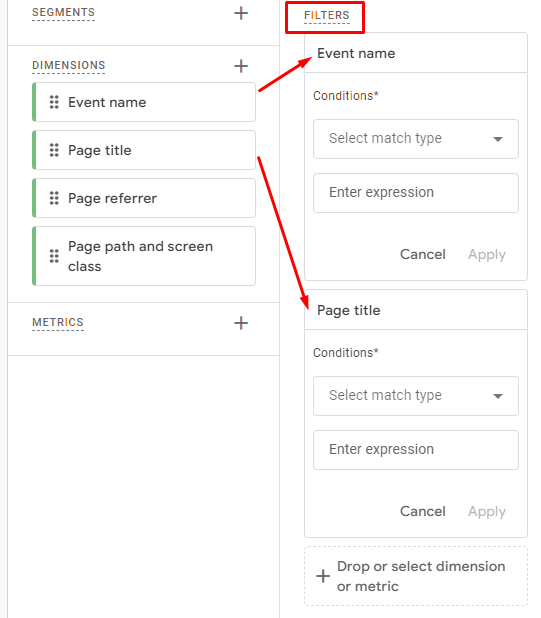Click plus icon in drop dimension box
541x618 pixels.
coord(323,576)
